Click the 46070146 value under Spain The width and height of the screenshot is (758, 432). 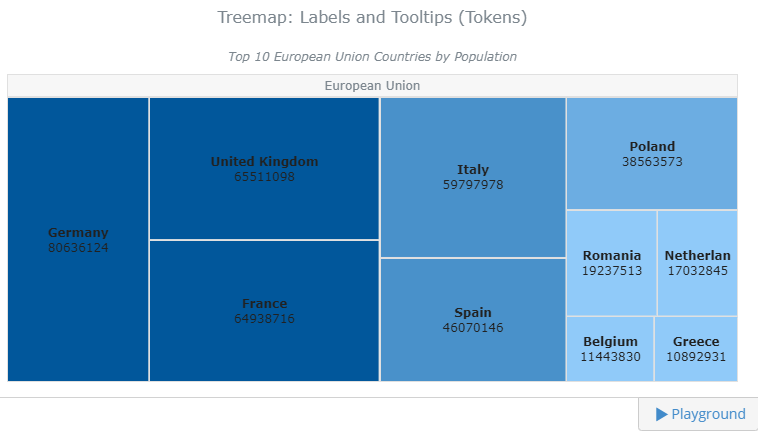(x=473, y=328)
